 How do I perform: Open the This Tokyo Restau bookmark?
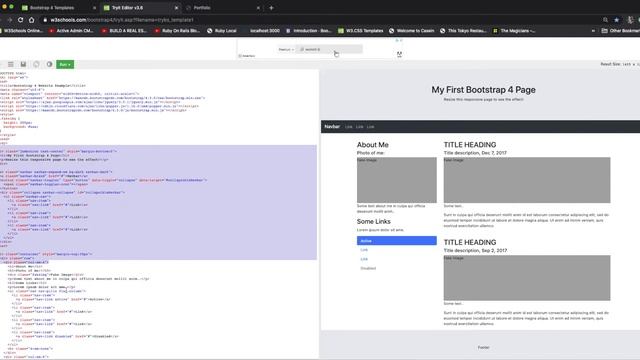tap(463, 31)
